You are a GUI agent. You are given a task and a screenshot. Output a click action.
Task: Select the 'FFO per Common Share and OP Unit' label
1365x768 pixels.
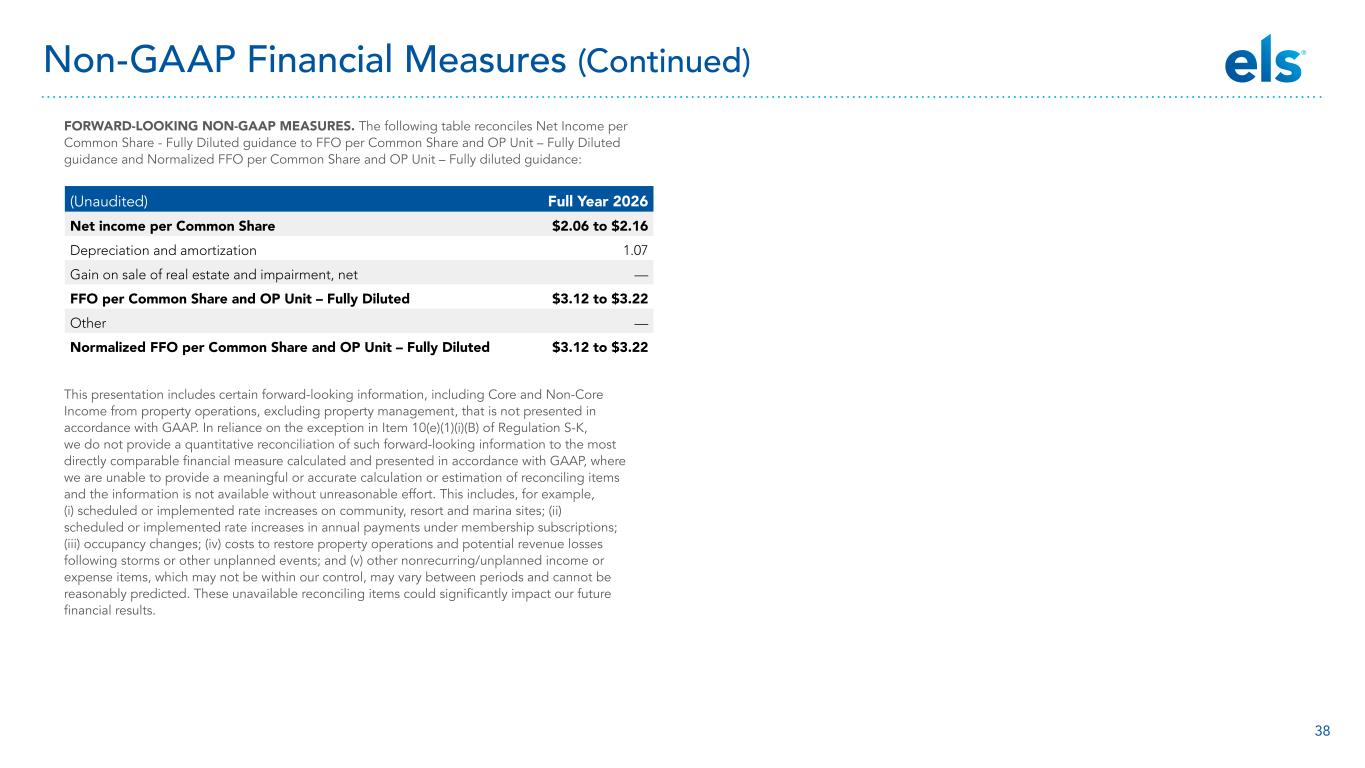pos(239,298)
